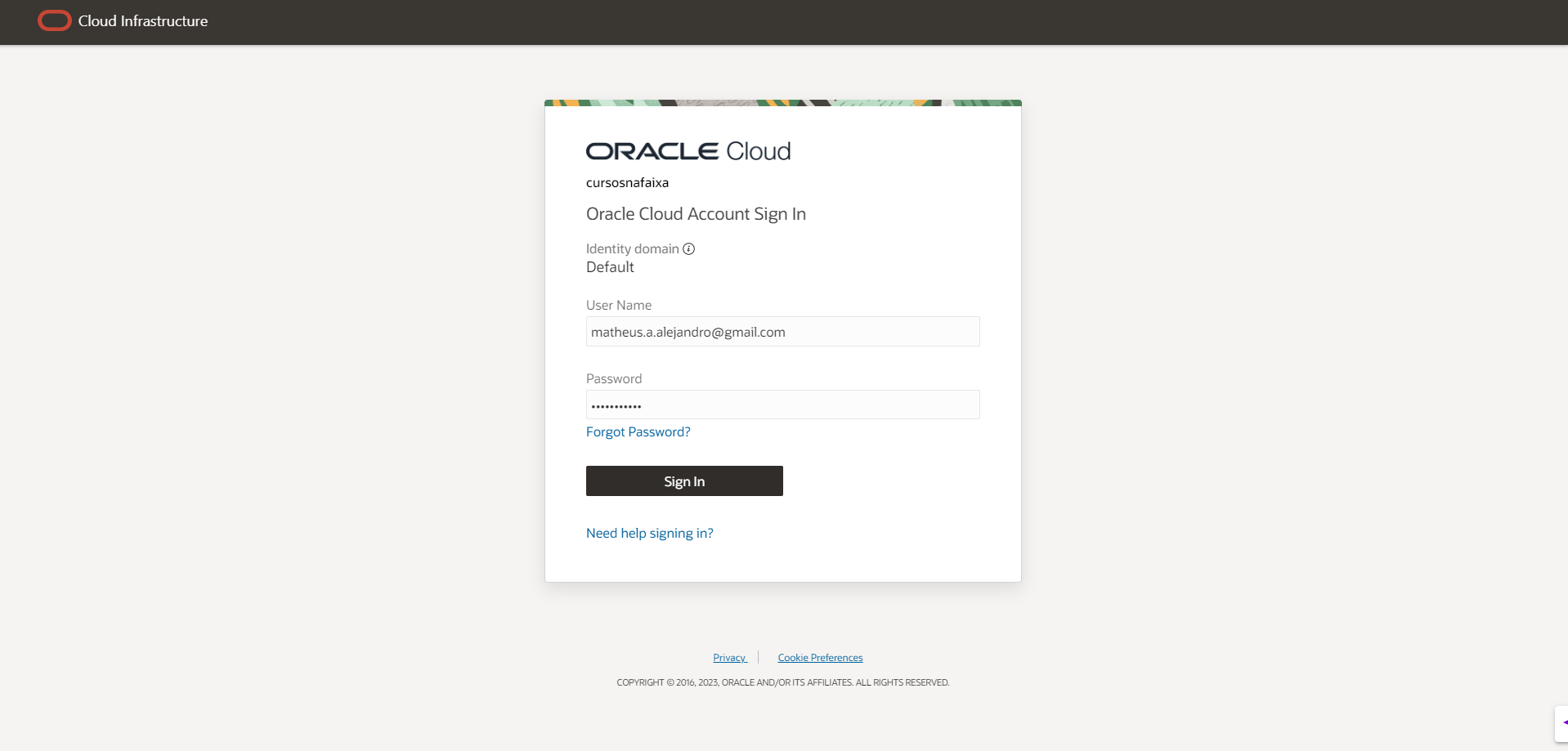Click the cursosnafaixa tenant name
Viewport: 1568px width, 751px height.
tap(626, 182)
